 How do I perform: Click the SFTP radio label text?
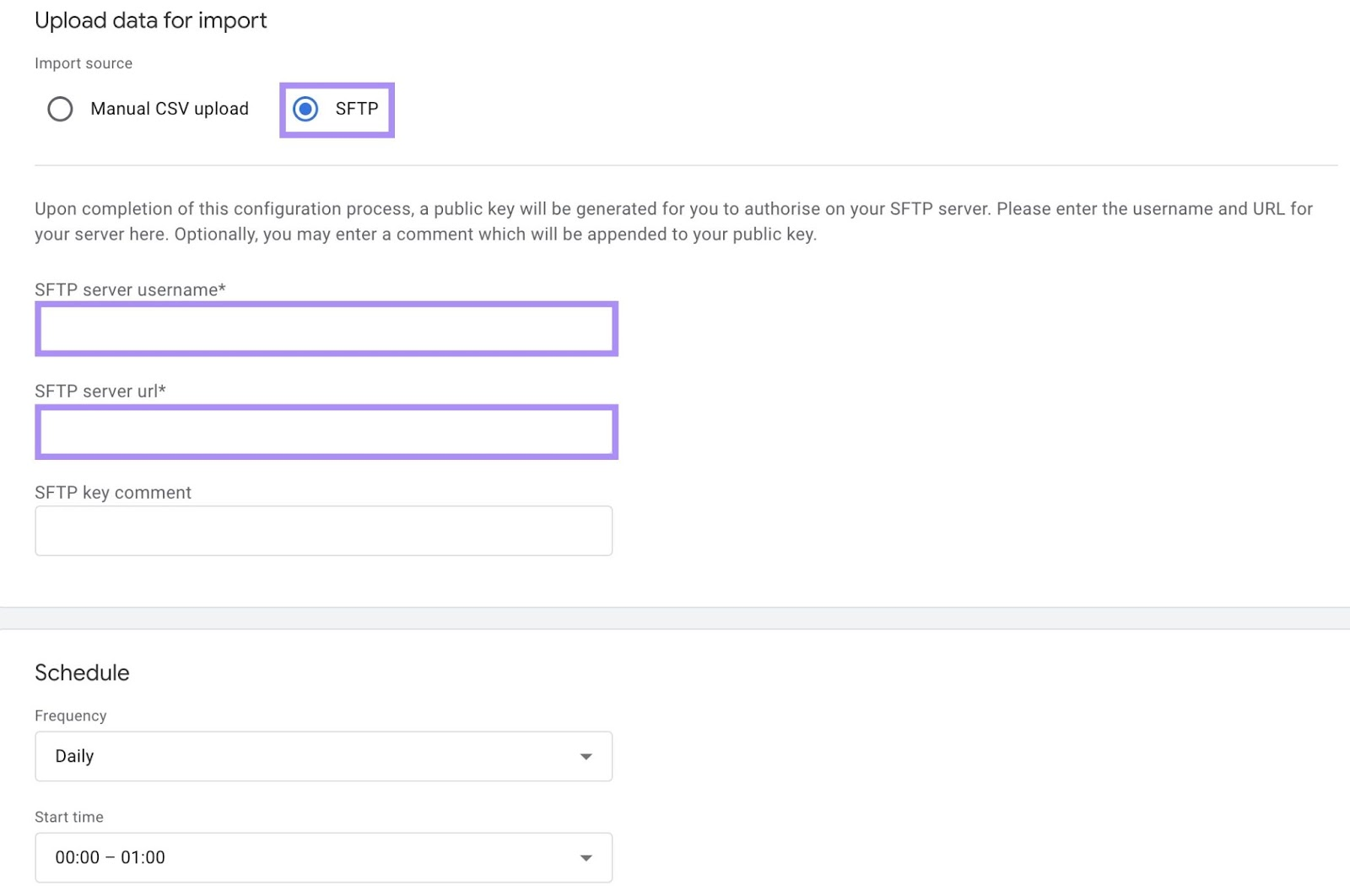pyautogui.click(x=357, y=108)
